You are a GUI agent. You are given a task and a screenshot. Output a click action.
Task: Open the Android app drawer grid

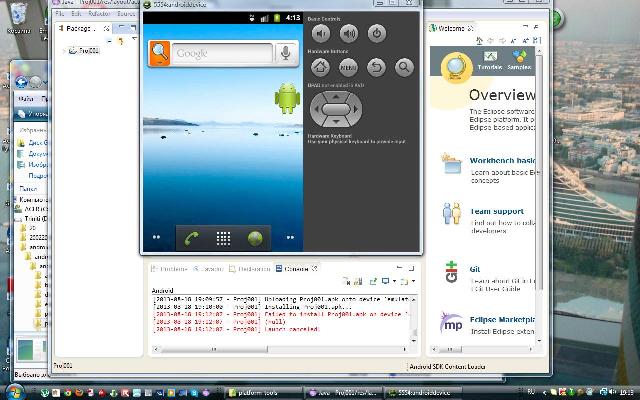223,238
